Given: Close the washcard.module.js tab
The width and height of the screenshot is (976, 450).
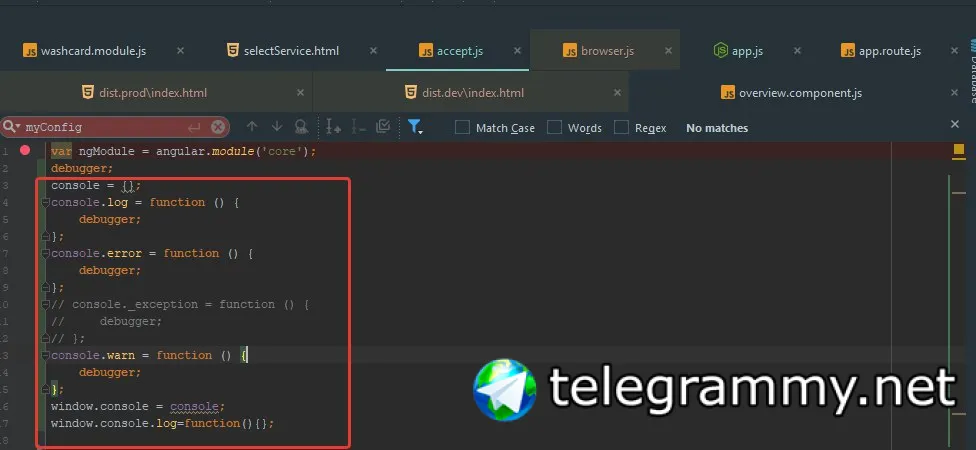Looking at the screenshot, I should pyautogui.click(x=181, y=51).
